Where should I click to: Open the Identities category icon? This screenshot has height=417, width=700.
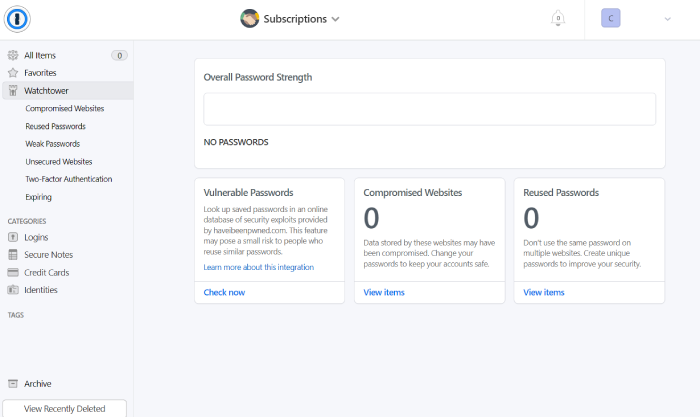point(13,290)
